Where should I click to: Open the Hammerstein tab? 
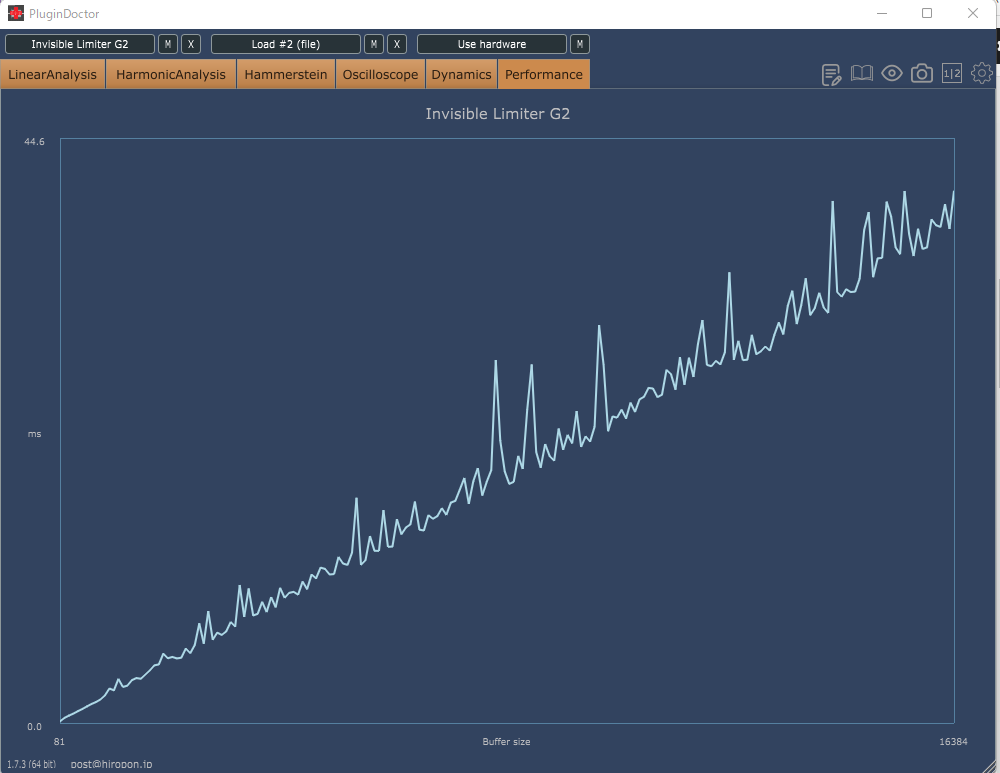(x=286, y=74)
